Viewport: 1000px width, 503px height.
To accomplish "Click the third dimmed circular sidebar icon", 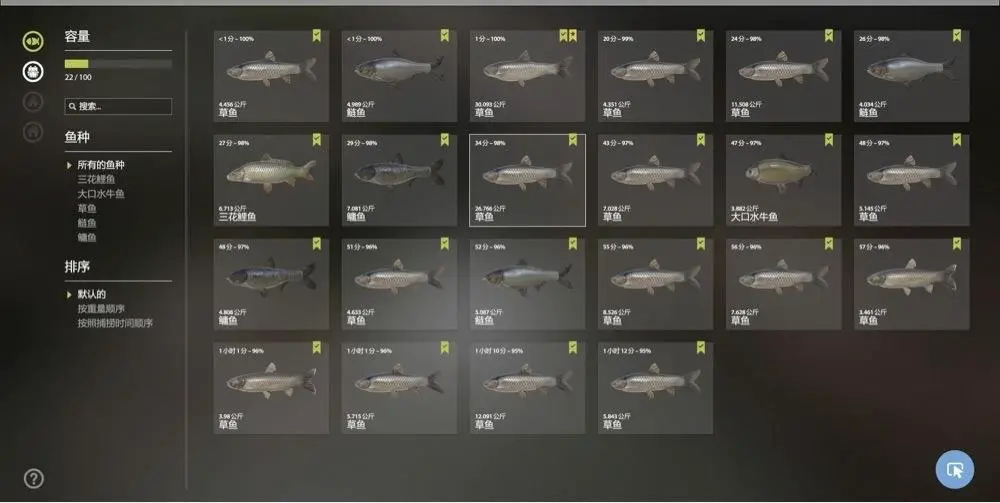I will click(x=33, y=101).
